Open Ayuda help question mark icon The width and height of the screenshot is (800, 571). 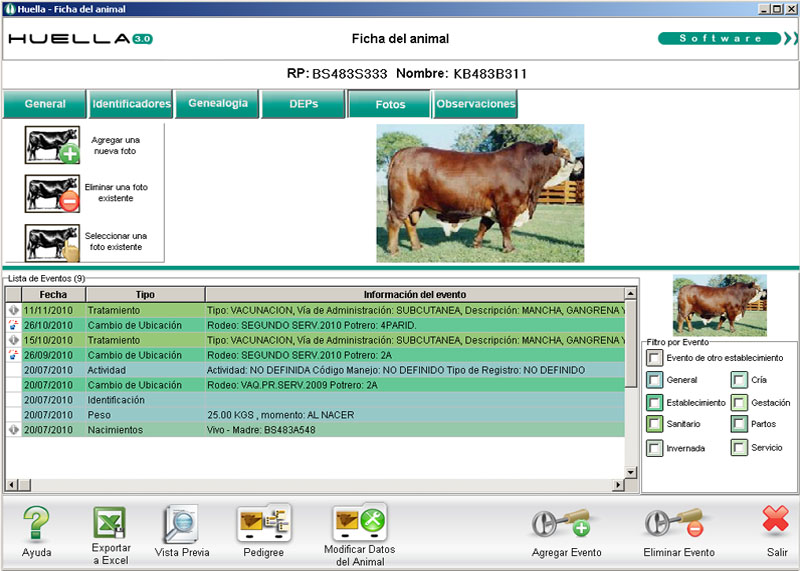point(36,524)
